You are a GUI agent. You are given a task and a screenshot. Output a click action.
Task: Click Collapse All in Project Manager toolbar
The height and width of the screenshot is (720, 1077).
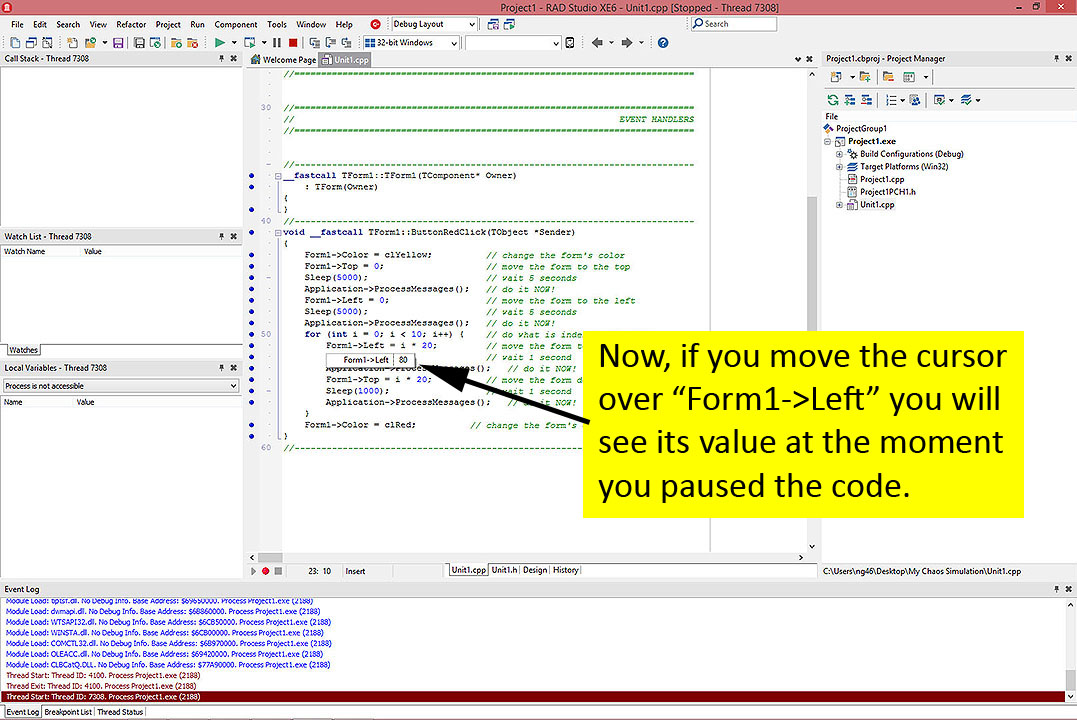[867, 100]
